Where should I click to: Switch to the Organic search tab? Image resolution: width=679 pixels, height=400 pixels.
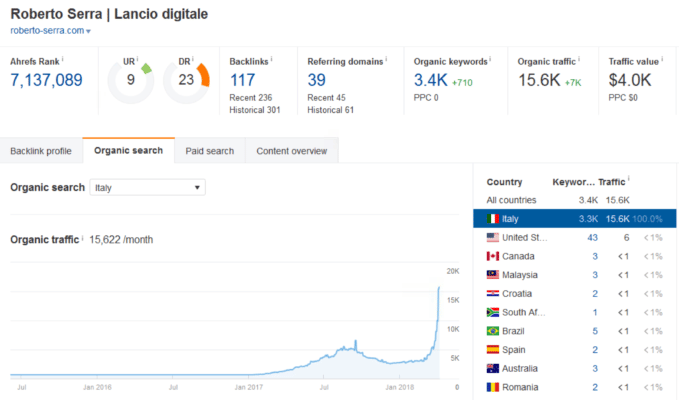pos(129,150)
